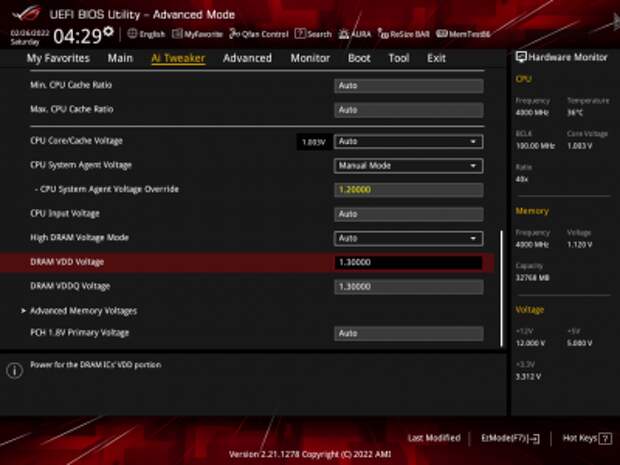Click Last Modified button
620x465 pixels.
pos(434,438)
